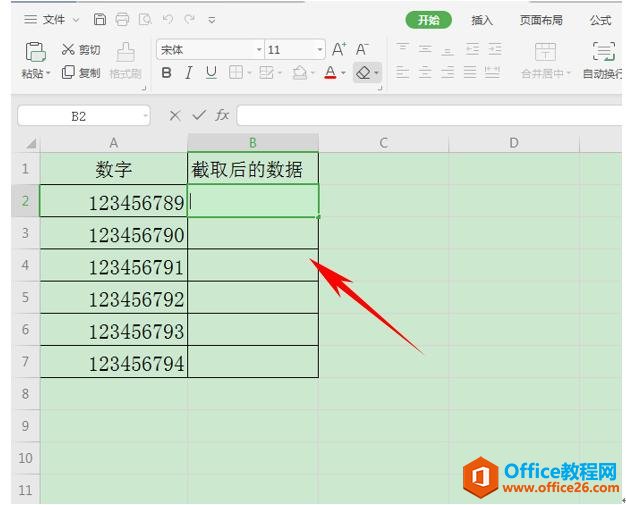Select row 8 header
The width and height of the screenshot is (626, 505).
(x=25, y=394)
